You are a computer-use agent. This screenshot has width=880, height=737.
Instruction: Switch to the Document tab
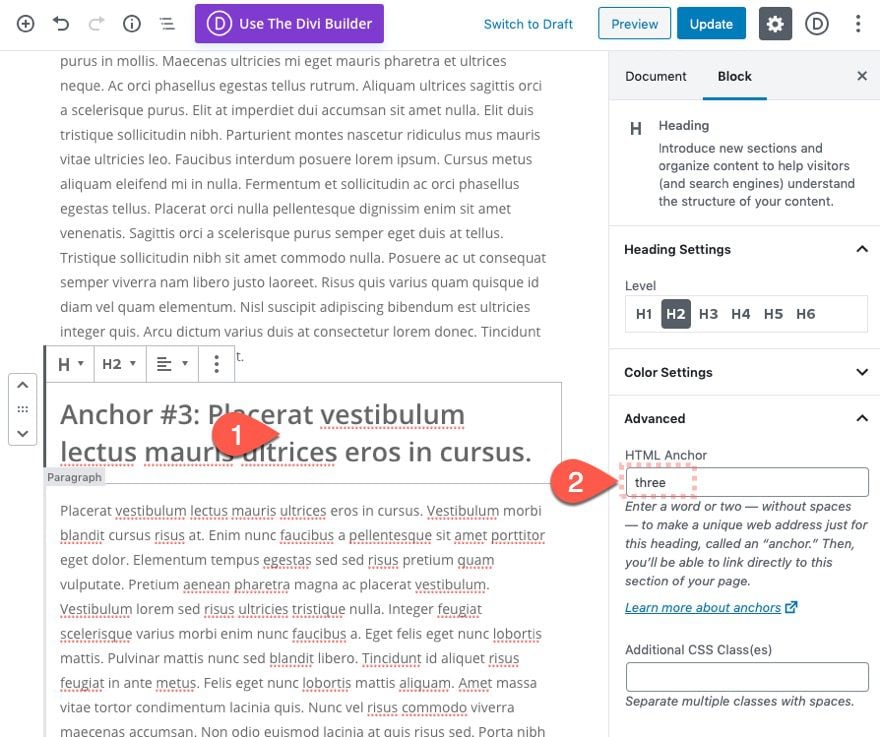655,76
